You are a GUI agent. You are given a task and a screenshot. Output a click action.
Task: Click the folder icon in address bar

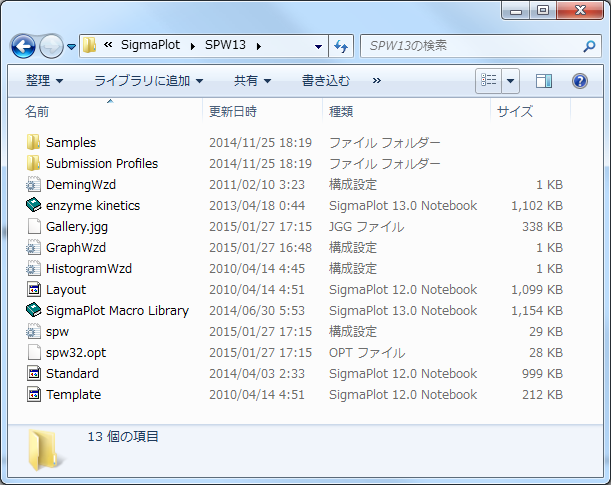[90, 46]
